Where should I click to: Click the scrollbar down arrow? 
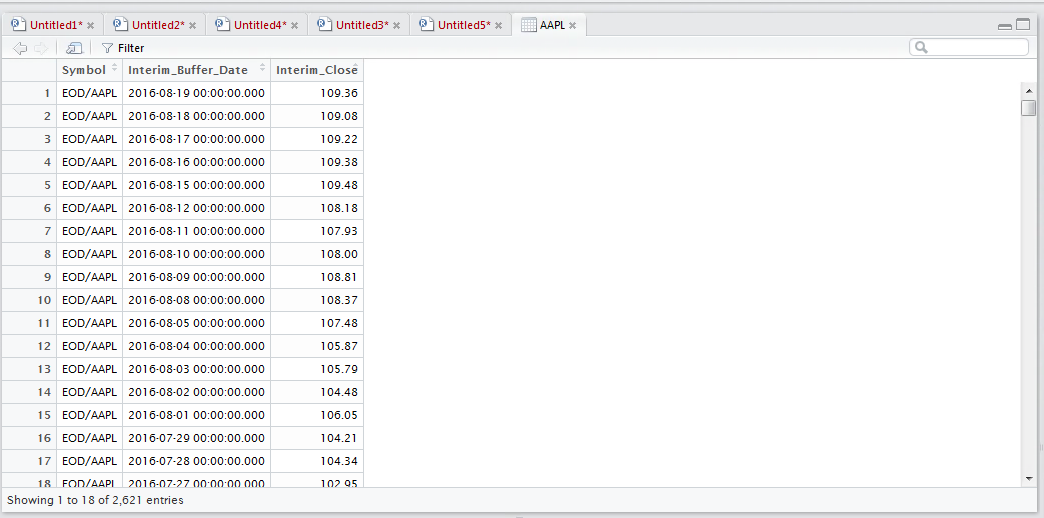(1029, 478)
